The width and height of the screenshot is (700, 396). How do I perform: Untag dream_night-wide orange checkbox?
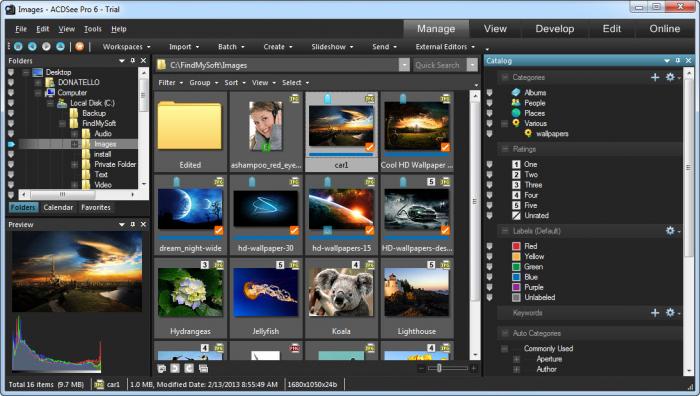point(218,230)
